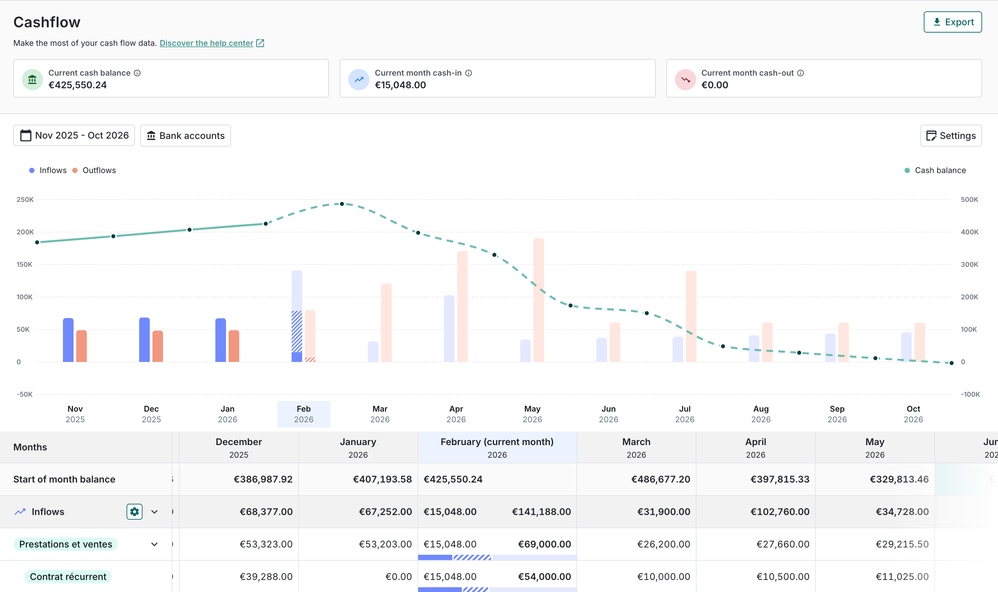The width and height of the screenshot is (998, 592).
Task: Open the Bank accounts filter
Action: coord(185,136)
